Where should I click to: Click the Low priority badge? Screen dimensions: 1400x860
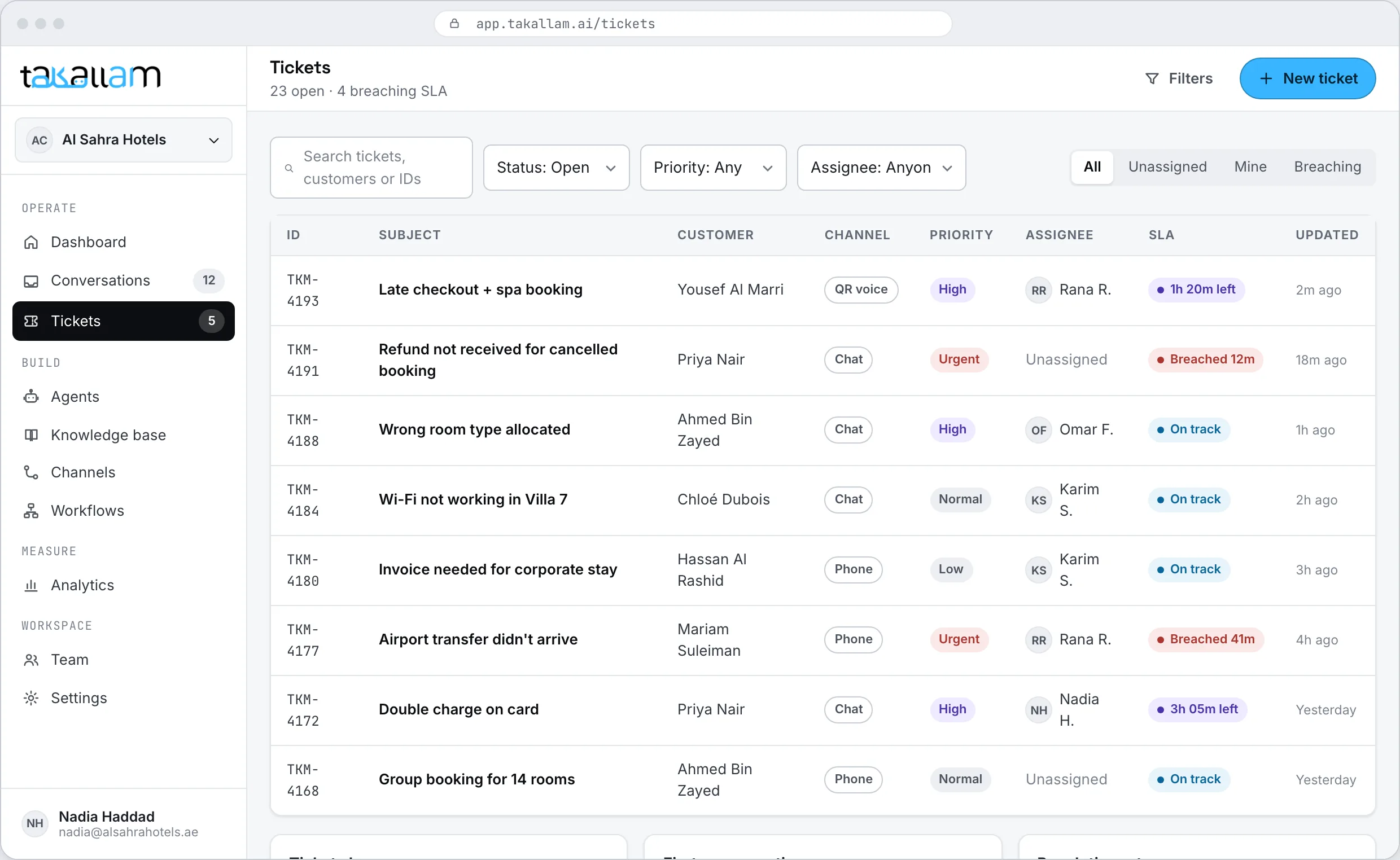(951, 569)
